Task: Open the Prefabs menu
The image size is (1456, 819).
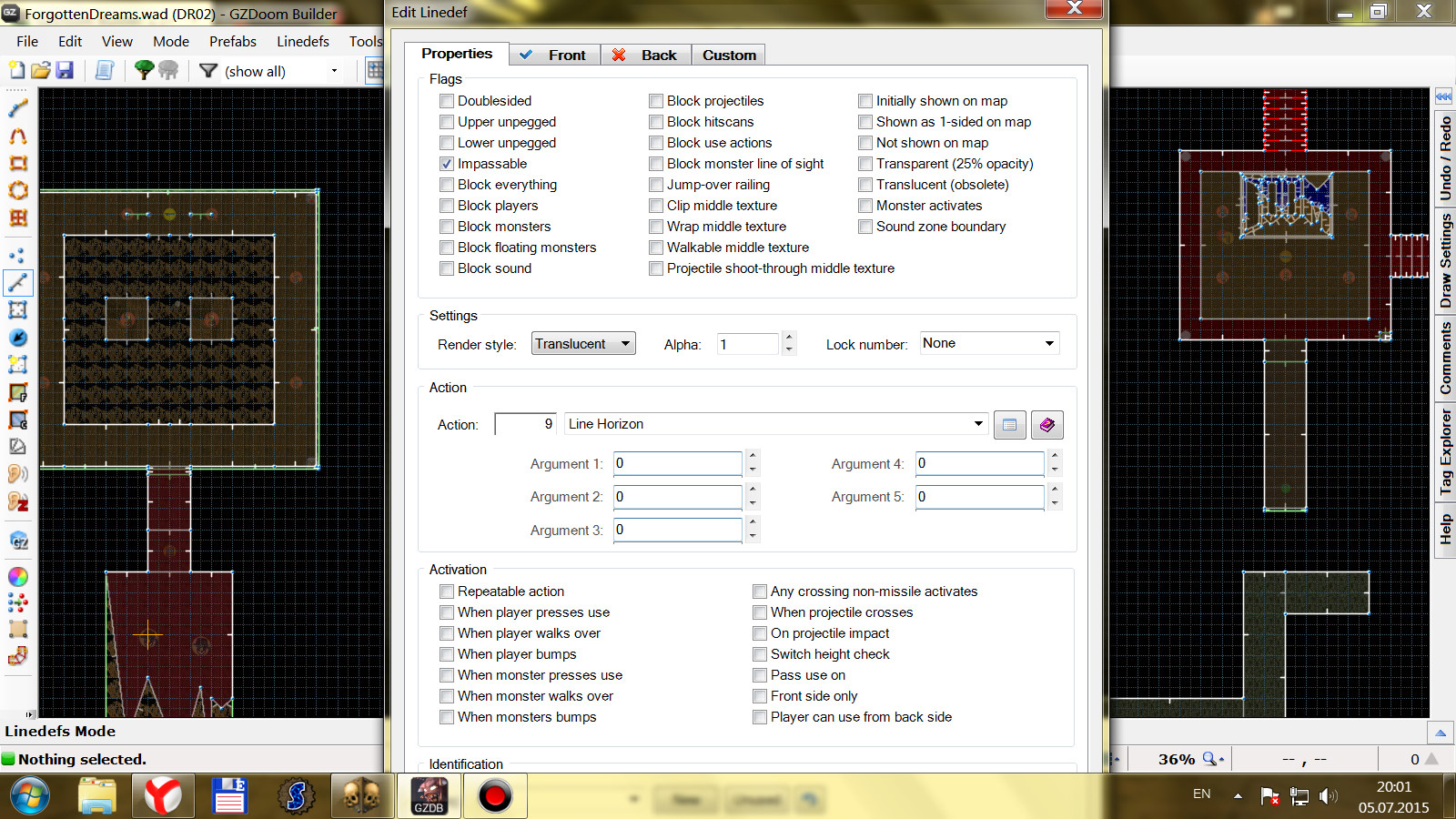Action: coord(233,41)
